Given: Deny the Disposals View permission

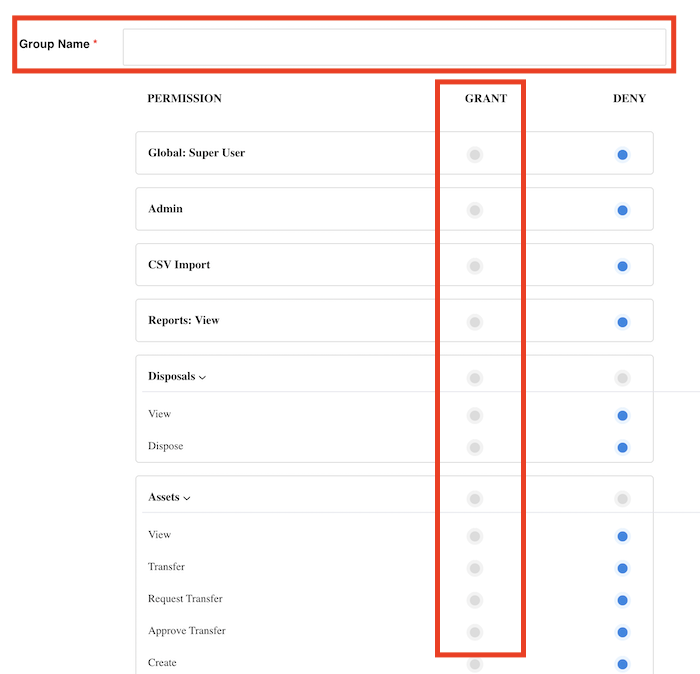Looking at the screenshot, I should pyautogui.click(x=622, y=415).
